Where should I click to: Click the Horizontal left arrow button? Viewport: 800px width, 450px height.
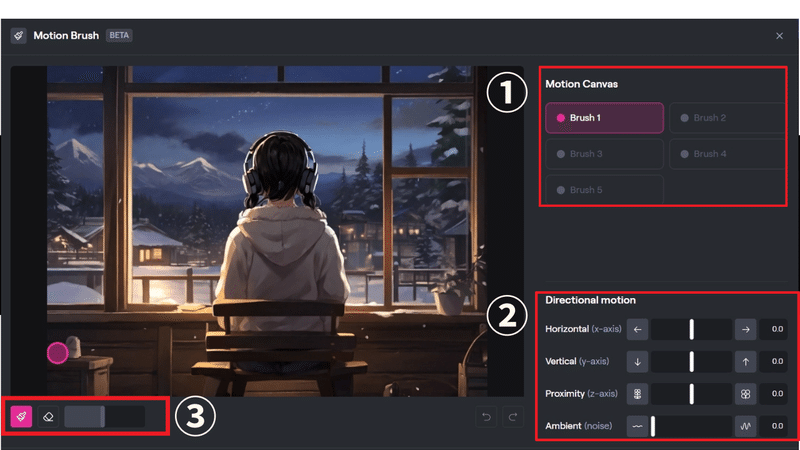[637, 330]
